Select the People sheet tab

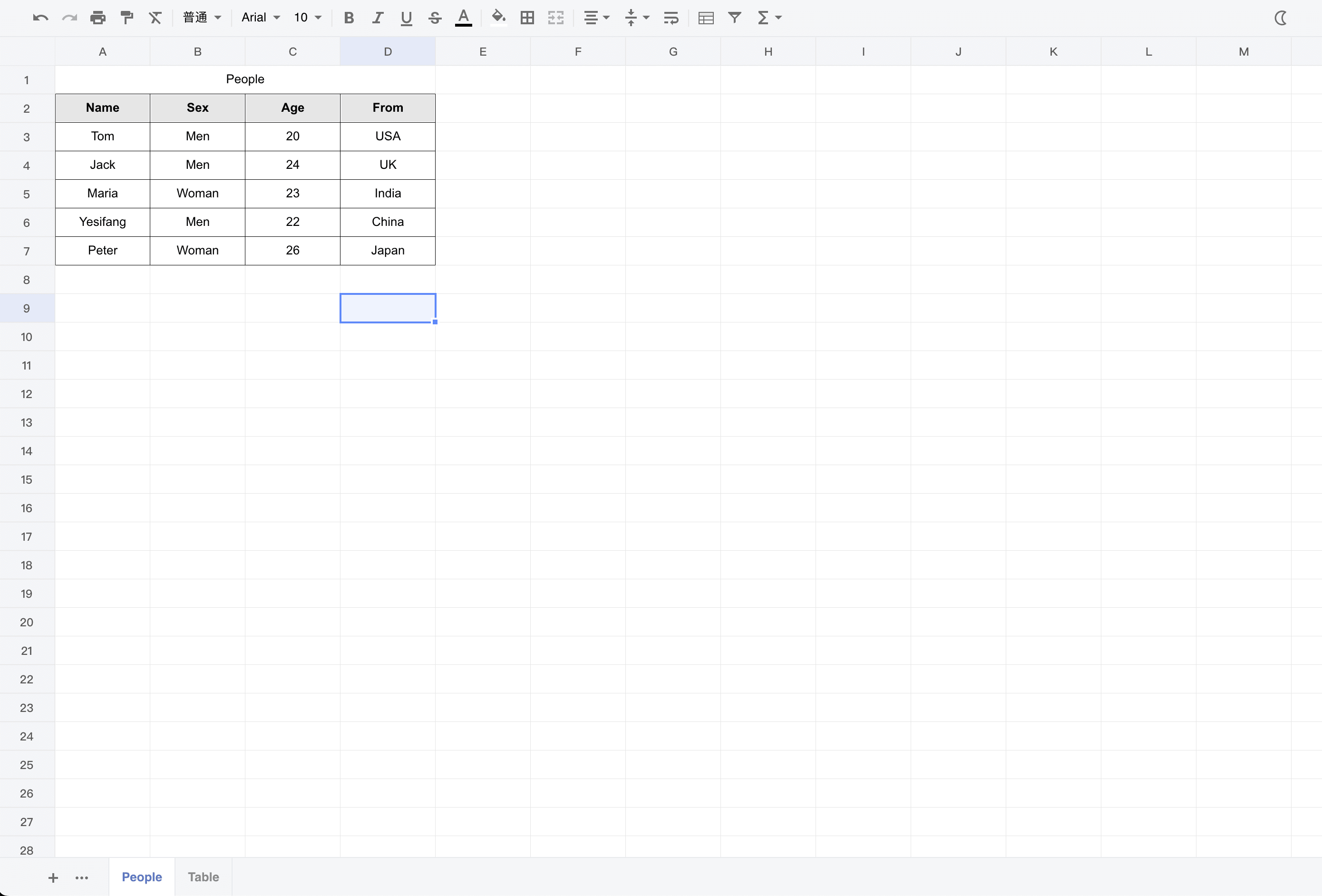click(x=141, y=877)
